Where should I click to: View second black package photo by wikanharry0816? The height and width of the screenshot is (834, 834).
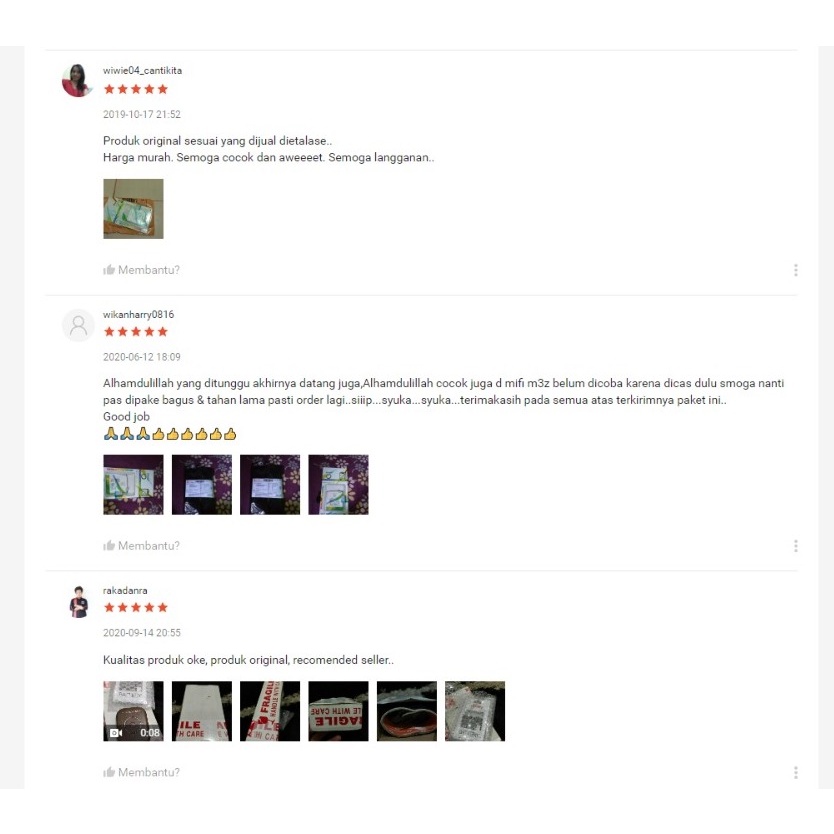tap(270, 485)
